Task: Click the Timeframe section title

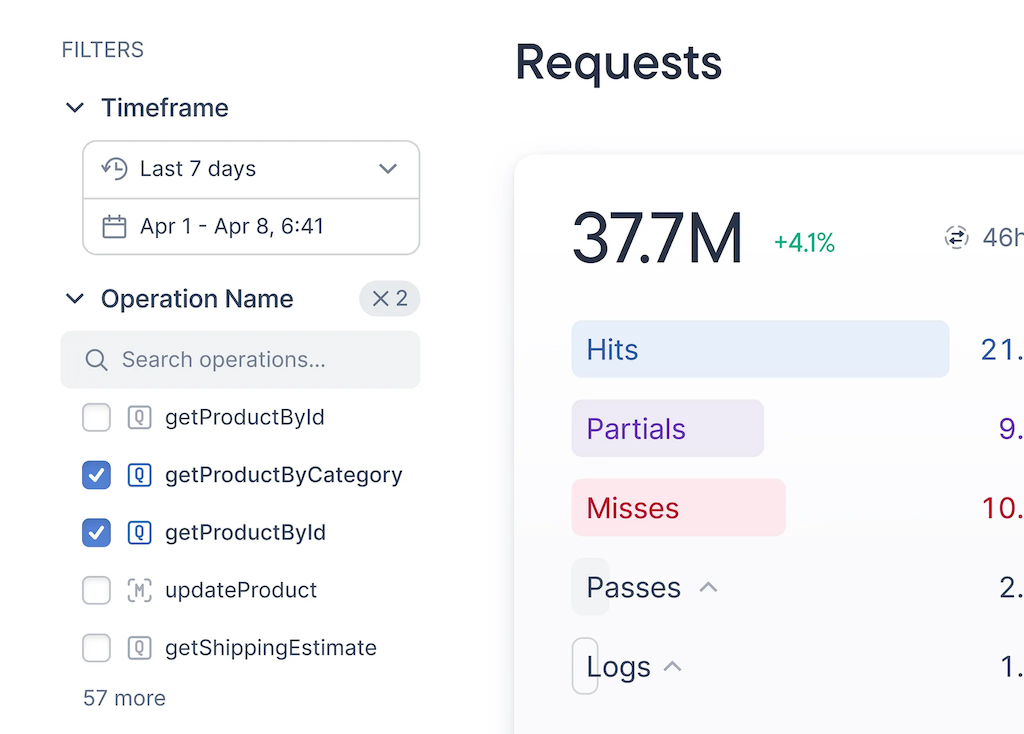Action: pyautogui.click(x=165, y=108)
